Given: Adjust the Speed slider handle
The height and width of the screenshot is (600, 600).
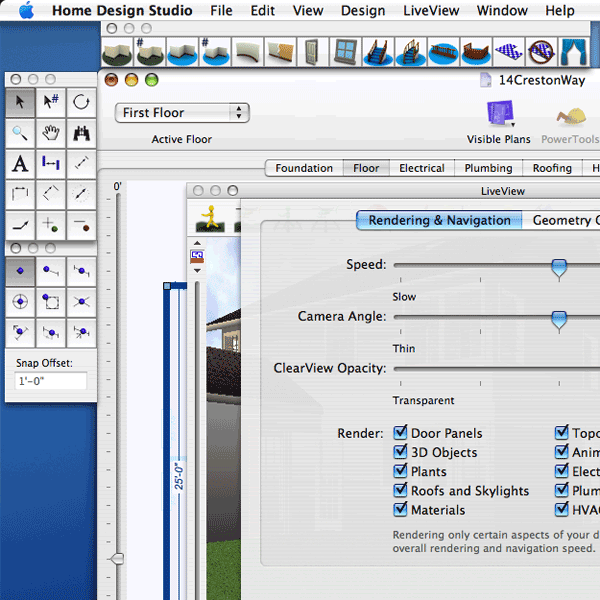Looking at the screenshot, I should pyautogui.click(x=559, y=266).
